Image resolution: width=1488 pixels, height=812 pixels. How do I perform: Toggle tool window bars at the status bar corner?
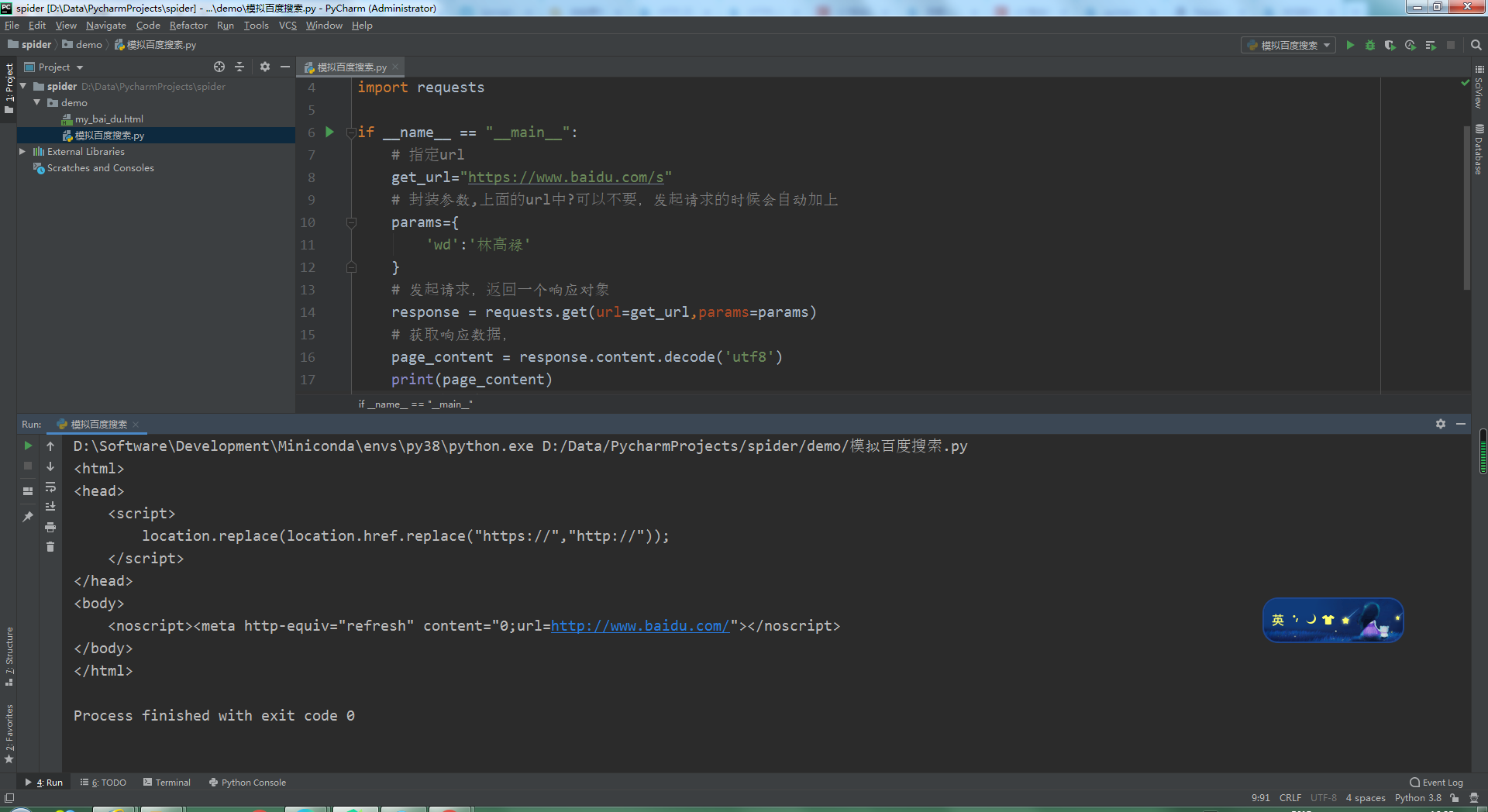pos(9,798)
